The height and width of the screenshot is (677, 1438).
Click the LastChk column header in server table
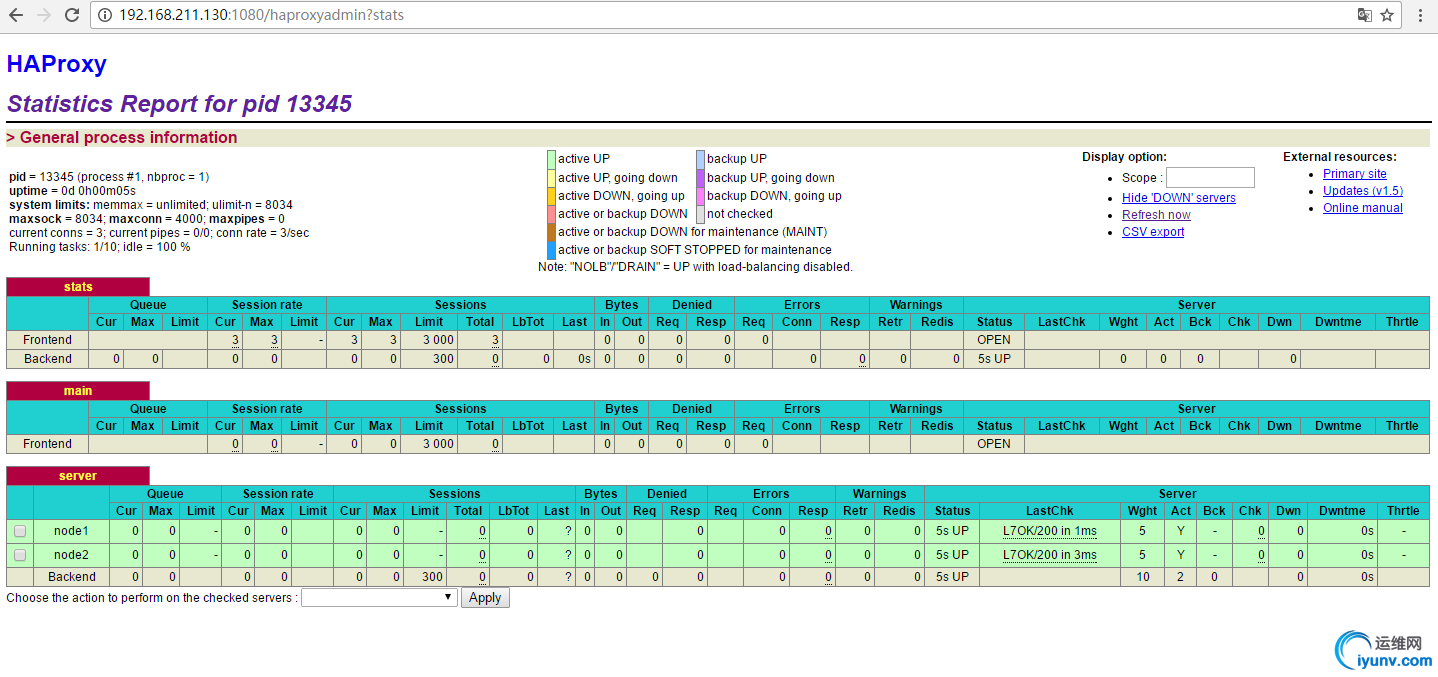tap(1049, 511)
